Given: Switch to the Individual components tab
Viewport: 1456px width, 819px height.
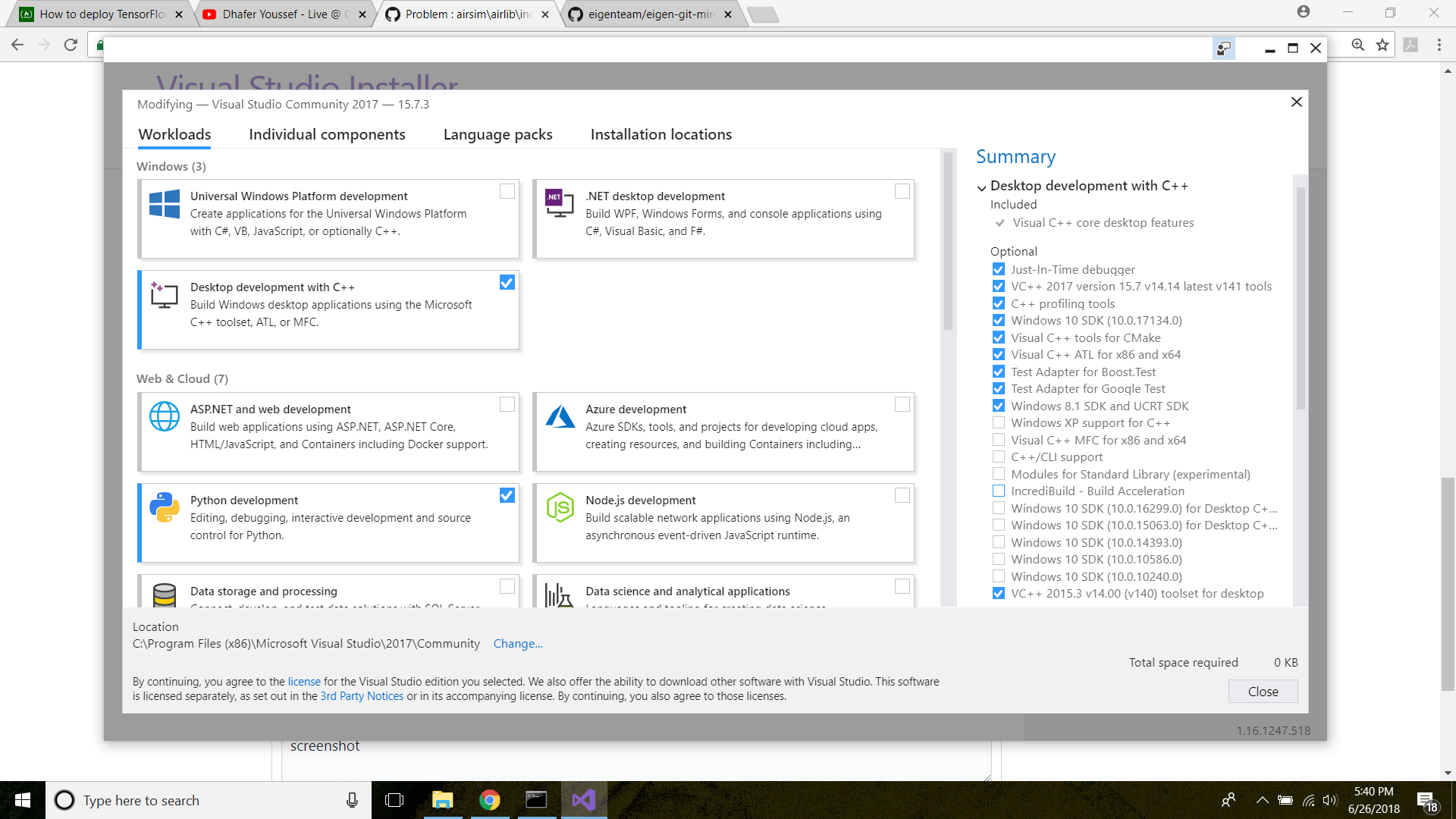Looking at the screenshot, I should (x=327, y=134).
